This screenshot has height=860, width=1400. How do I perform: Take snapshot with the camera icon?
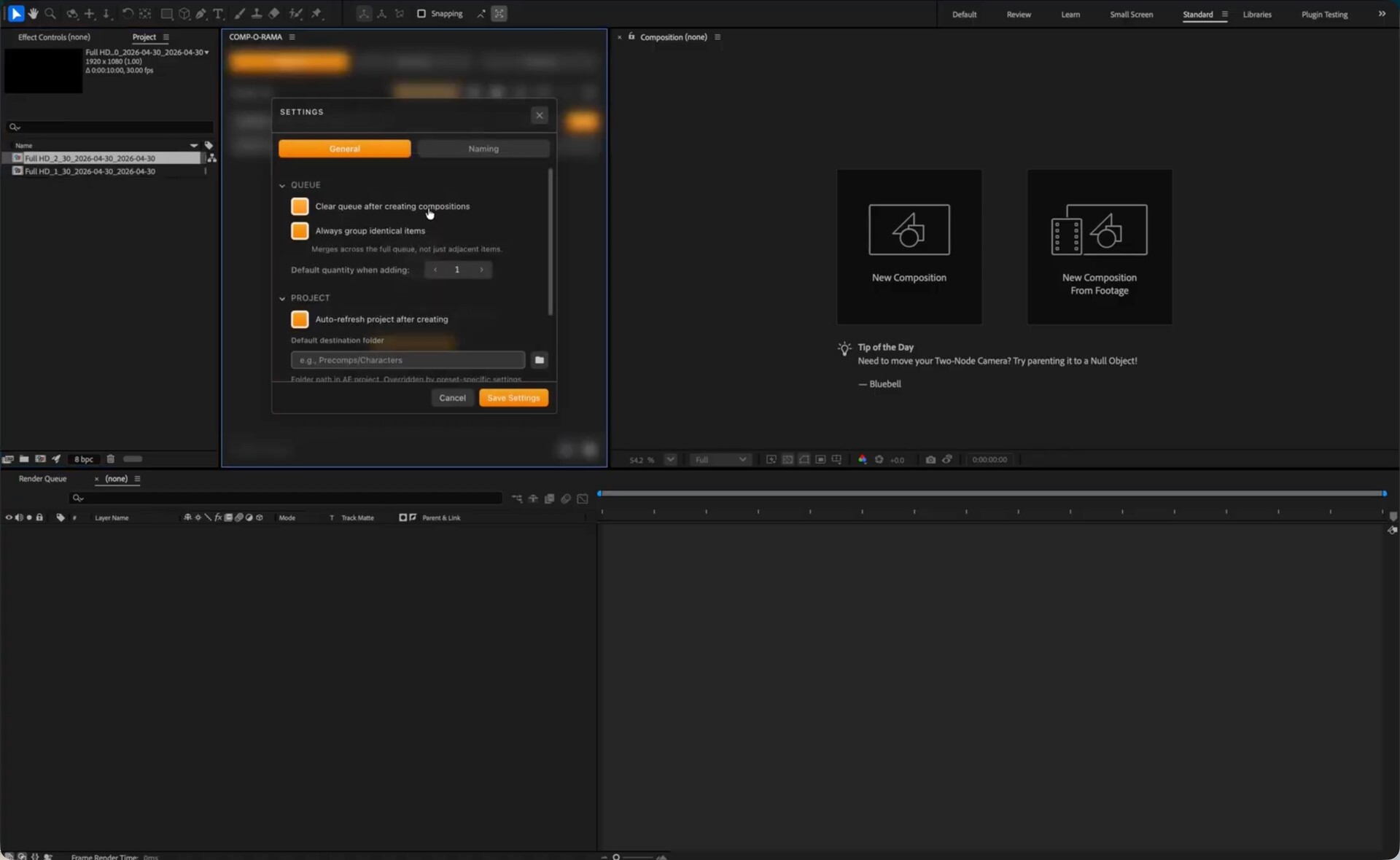tap(930, 460)
